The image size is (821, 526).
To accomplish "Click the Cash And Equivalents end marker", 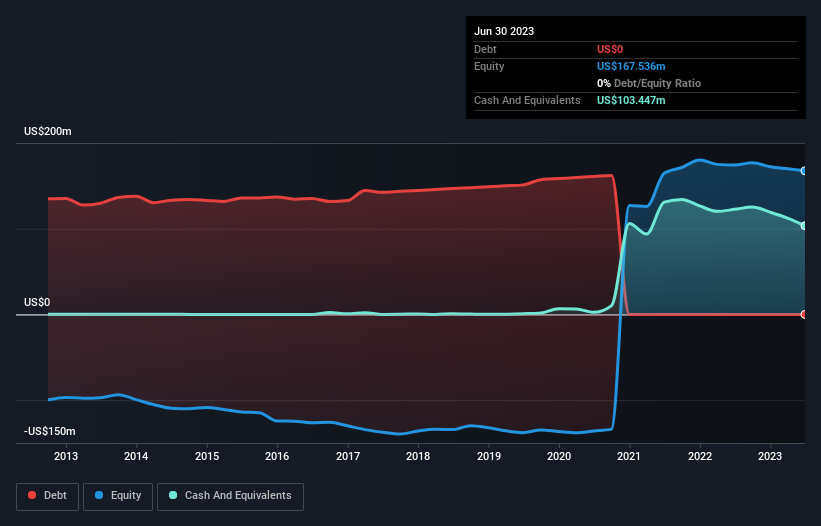I will (x=804, y=226).
